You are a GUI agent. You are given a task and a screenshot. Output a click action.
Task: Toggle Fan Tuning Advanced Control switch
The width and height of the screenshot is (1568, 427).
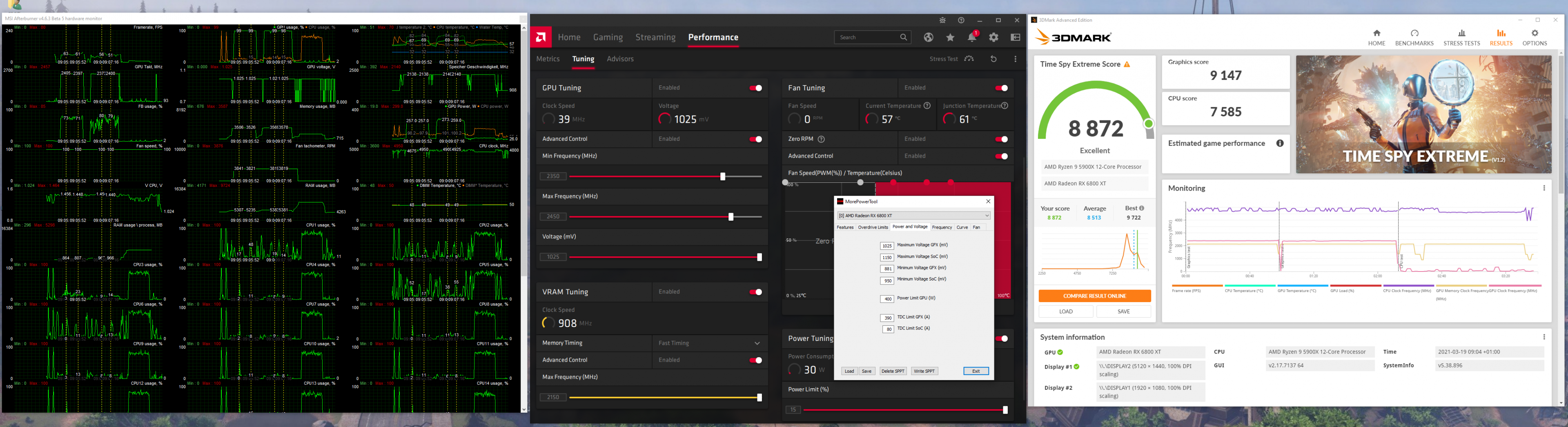click(1001, 156)
